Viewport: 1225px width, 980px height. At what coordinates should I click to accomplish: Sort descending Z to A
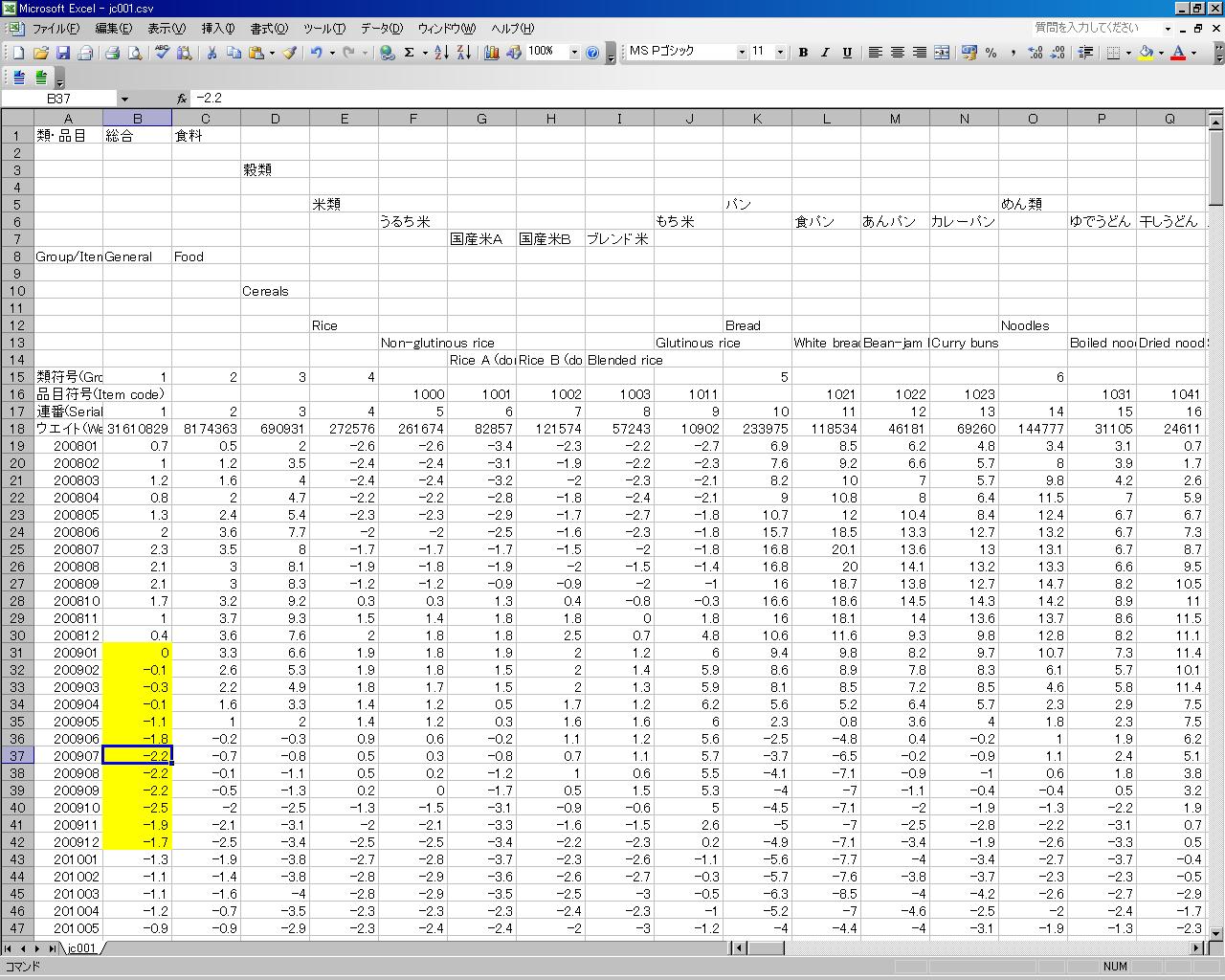pos(463,53)
